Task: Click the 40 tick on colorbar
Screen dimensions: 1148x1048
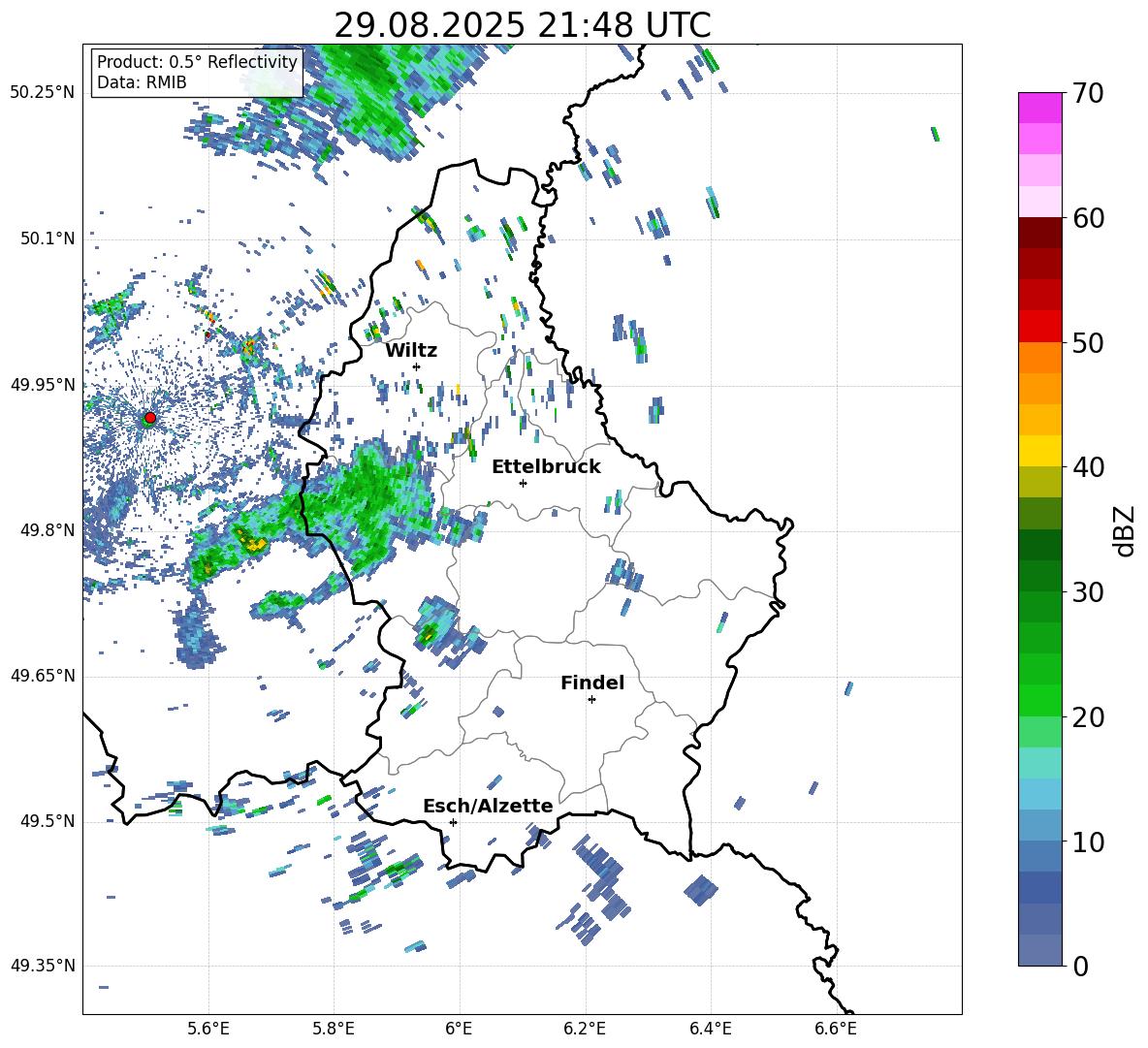Action: [1088, 467]
